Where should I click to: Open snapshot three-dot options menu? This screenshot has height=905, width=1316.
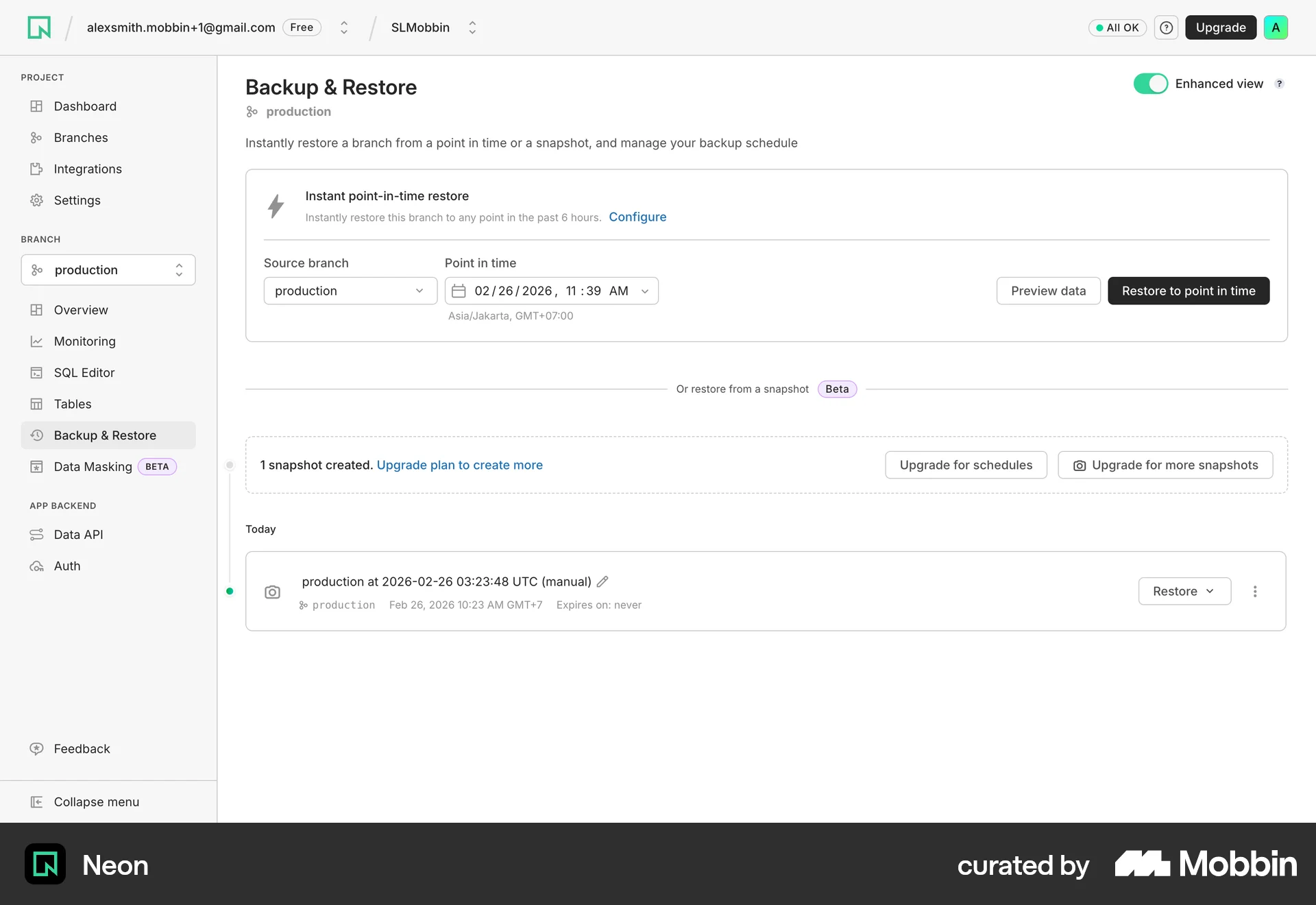pos(1255,591)
